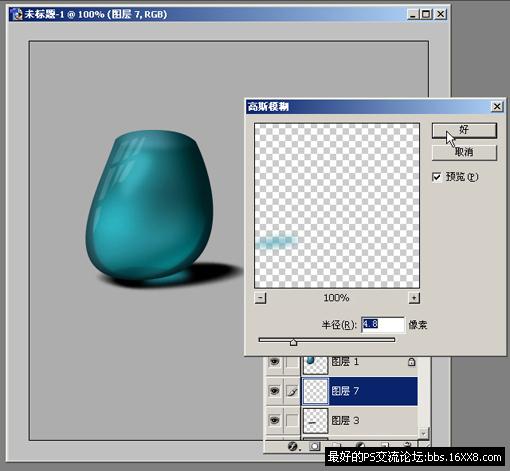Click the link box beside 图层 3
This screenshot has width=510, height=471.
(x=292, y=420)
